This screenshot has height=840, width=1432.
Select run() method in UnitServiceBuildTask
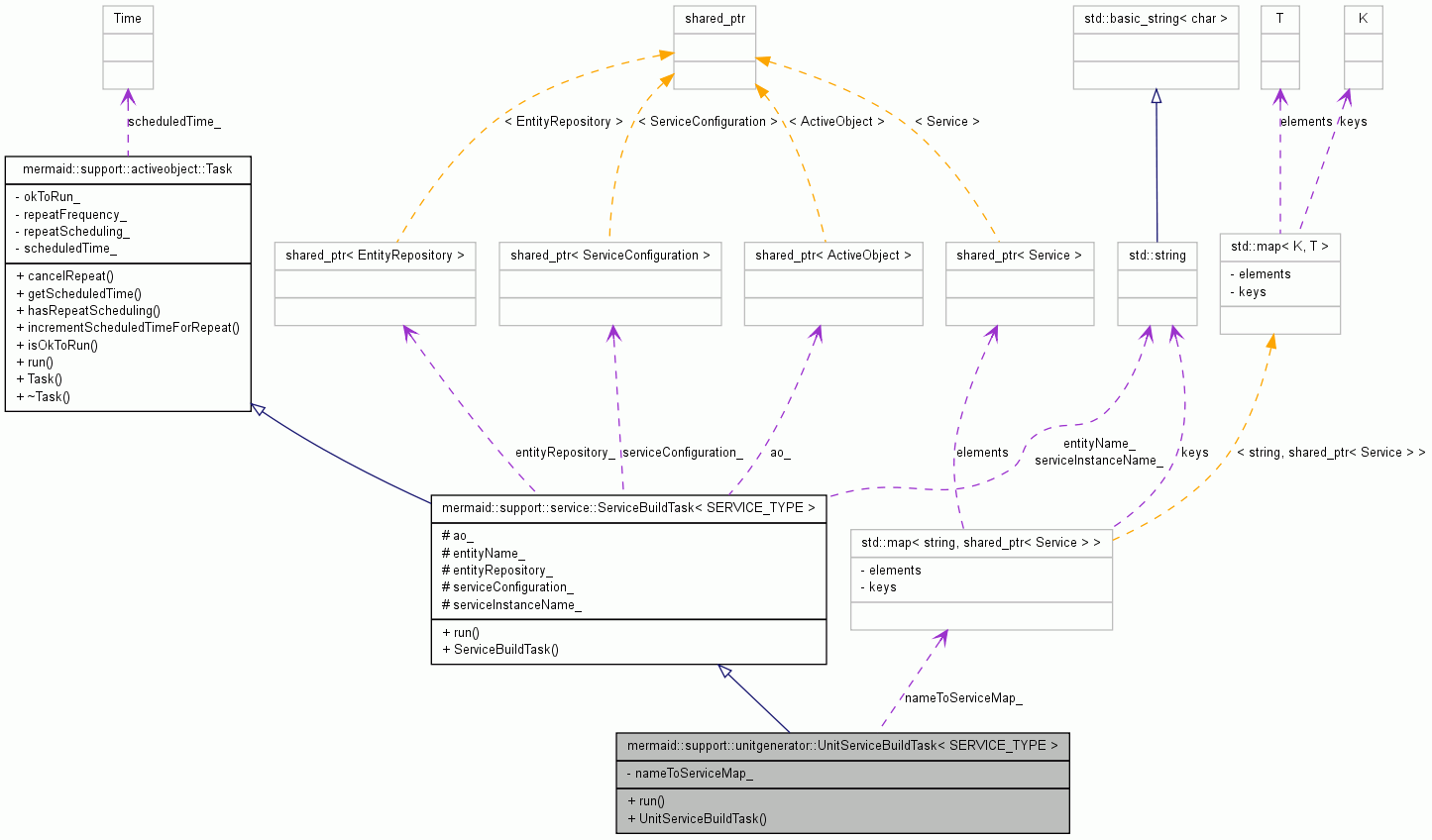(646, 800)
